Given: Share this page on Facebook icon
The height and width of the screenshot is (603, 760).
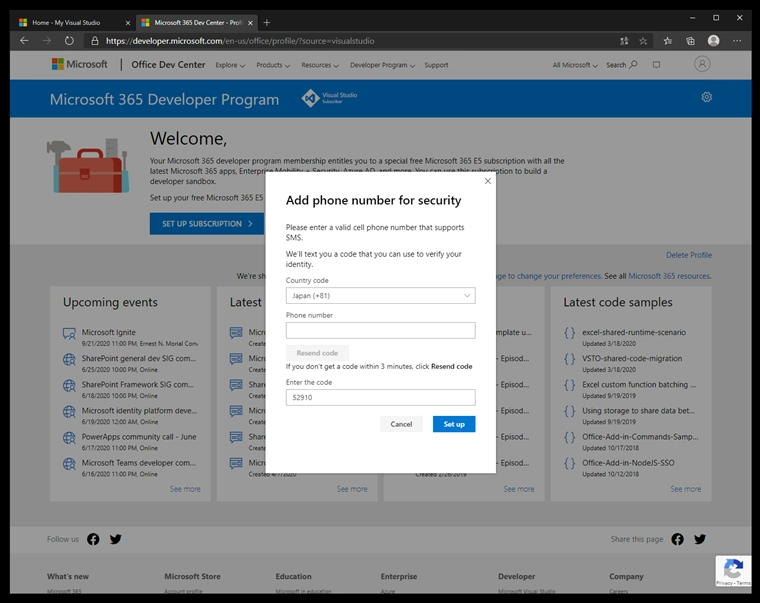Looking at the screenshot, I should pos(678,539).
